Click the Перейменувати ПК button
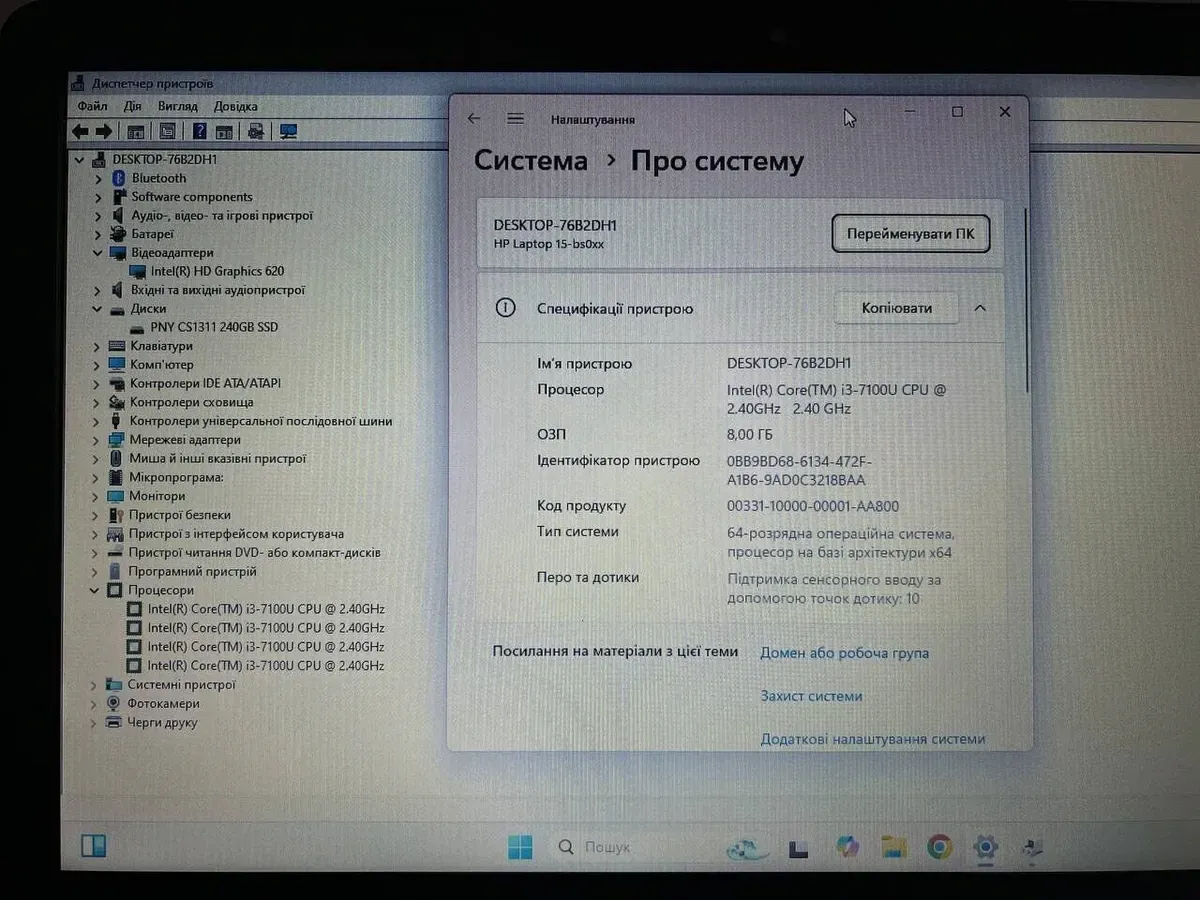This screenshot has width=1200, height=900. pos(910,234)
